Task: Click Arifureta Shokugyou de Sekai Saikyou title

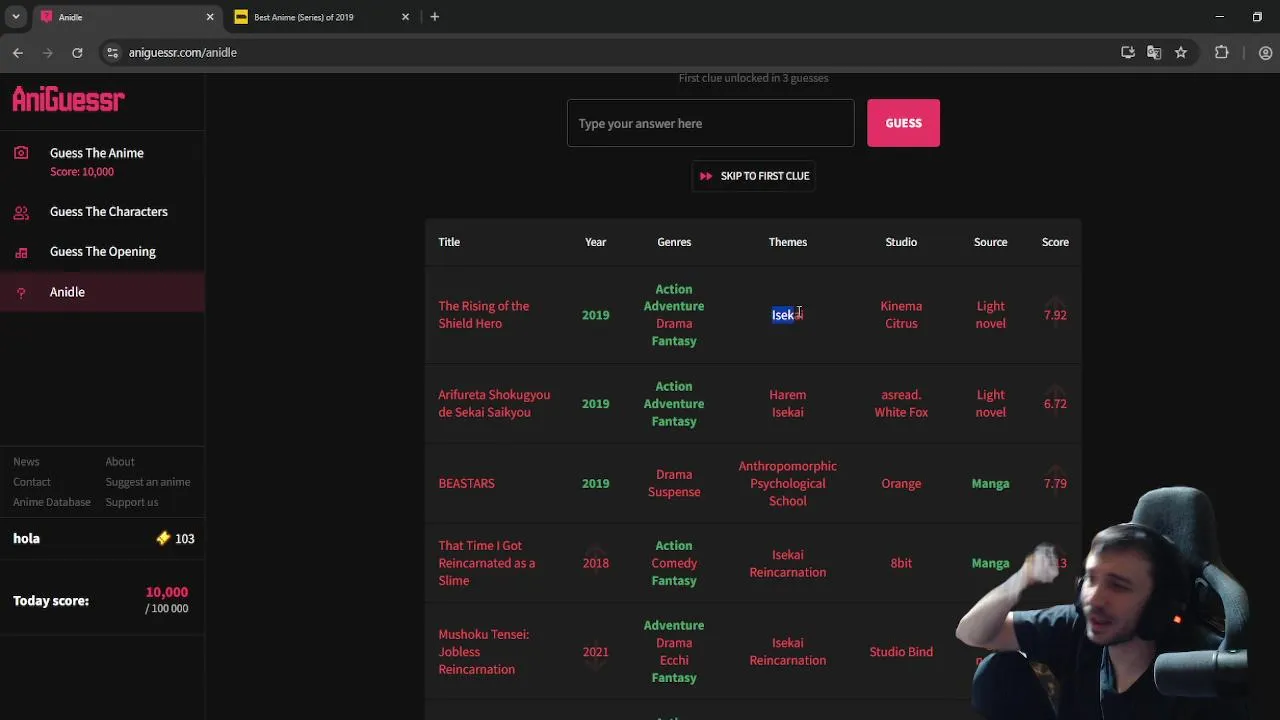Action: pyautogui.click(x=494, y=404)
